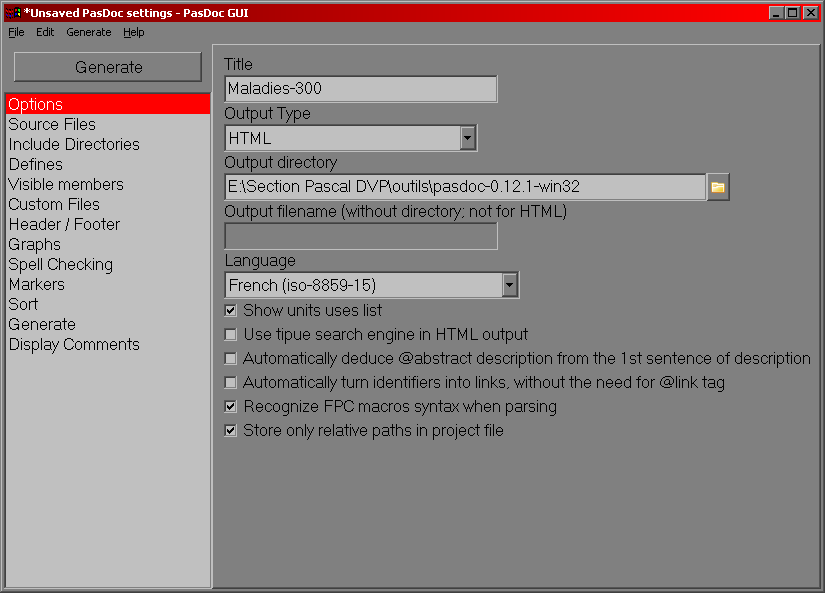Screen dimensions: 825x593
Task: Click the Title input field
Action: click(360, 89)
